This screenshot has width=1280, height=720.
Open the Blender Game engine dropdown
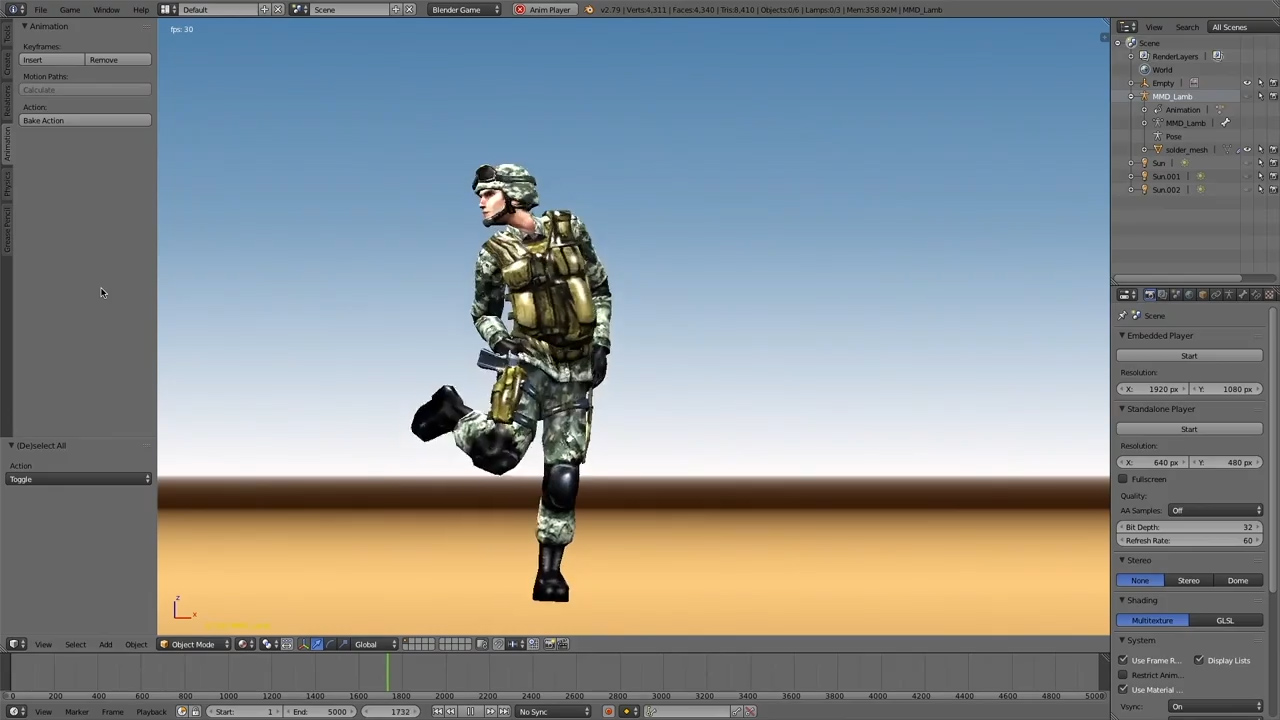465,10
